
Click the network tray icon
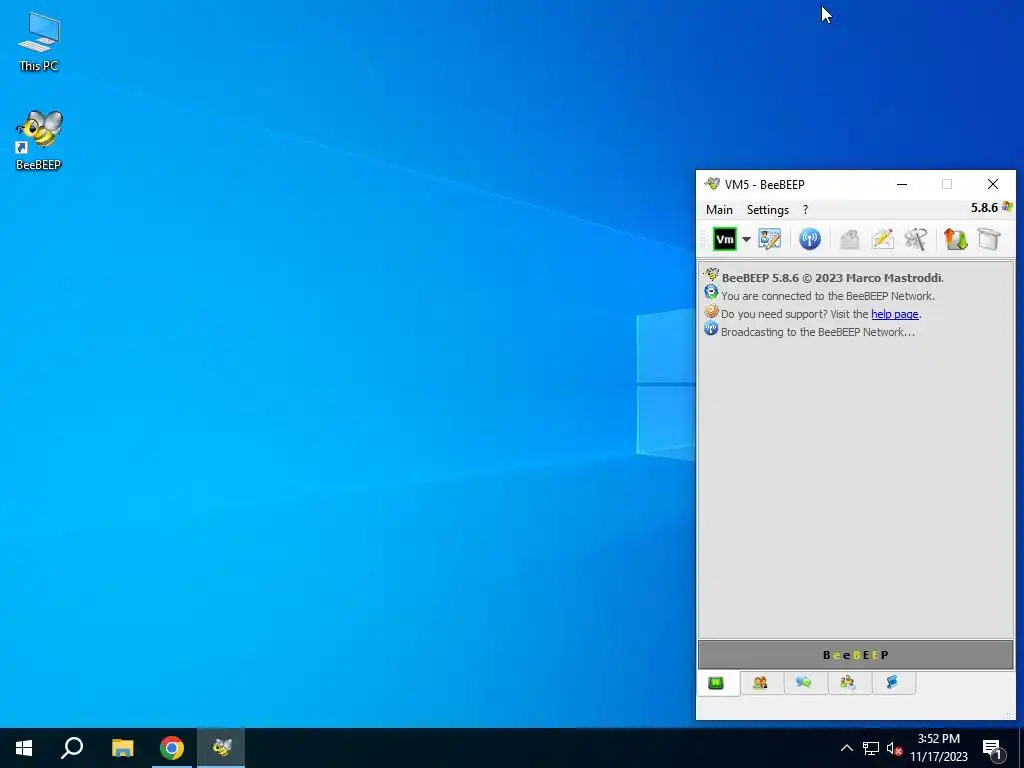click(871, 748)
